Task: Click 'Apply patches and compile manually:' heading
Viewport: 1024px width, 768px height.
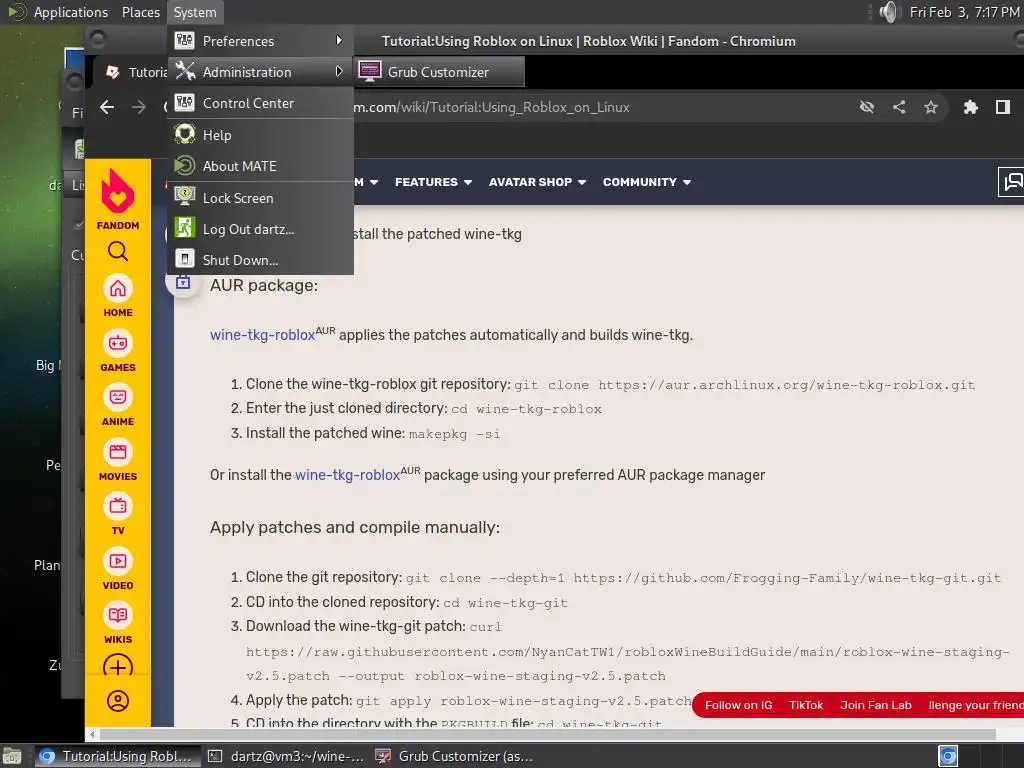Action: point(355,527)
